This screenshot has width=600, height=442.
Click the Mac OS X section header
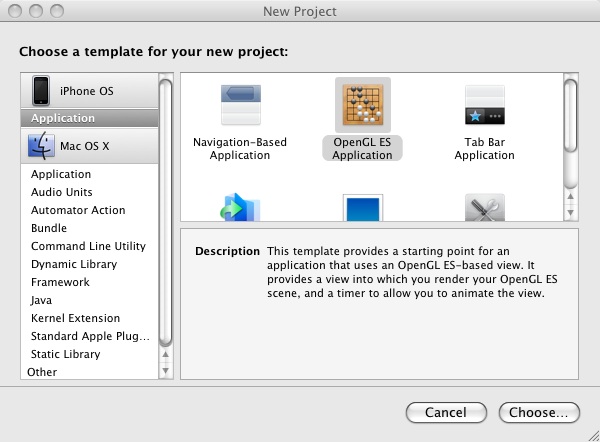click(90, 146)
